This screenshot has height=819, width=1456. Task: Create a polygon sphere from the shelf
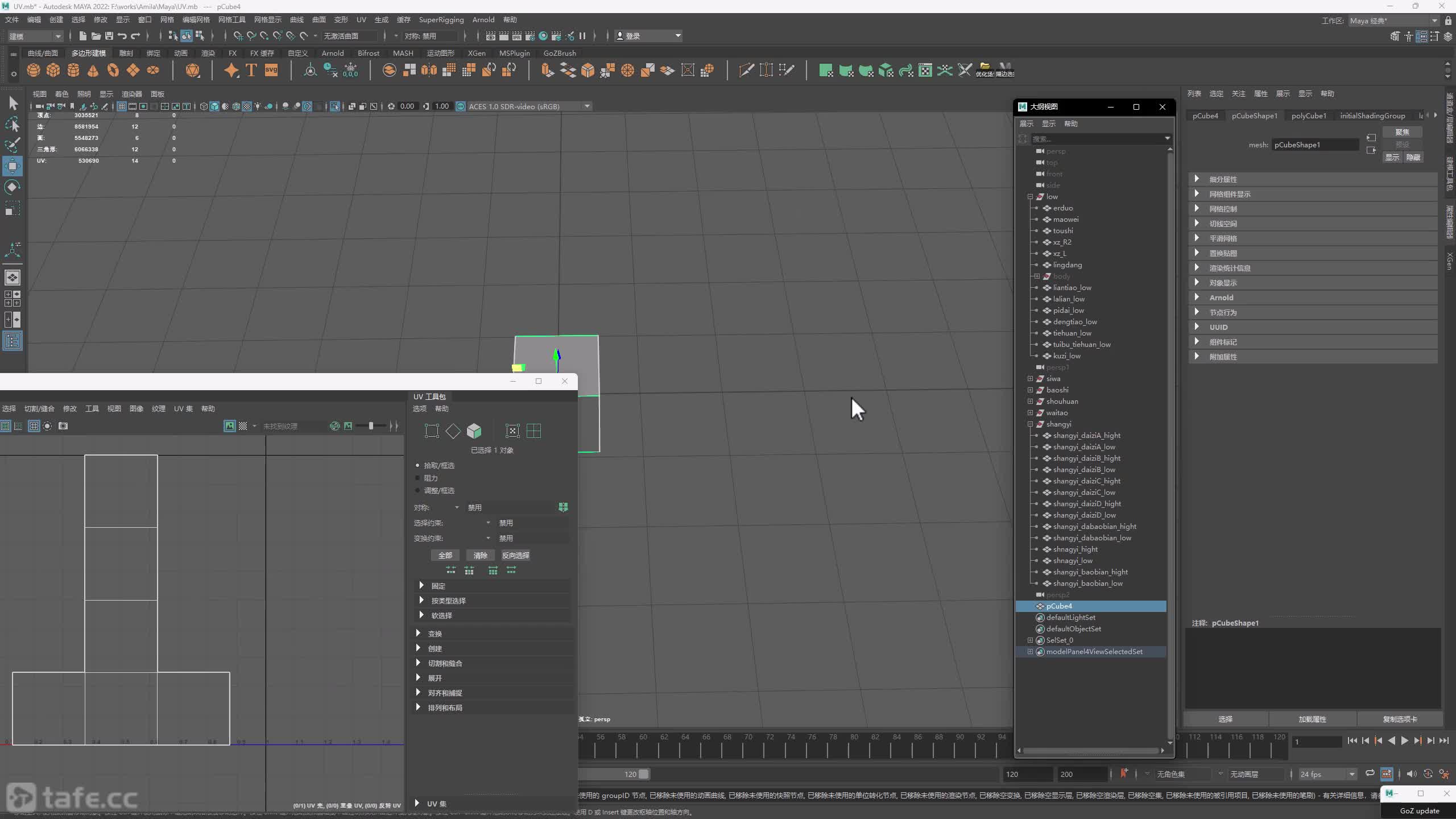pos(34,70)
